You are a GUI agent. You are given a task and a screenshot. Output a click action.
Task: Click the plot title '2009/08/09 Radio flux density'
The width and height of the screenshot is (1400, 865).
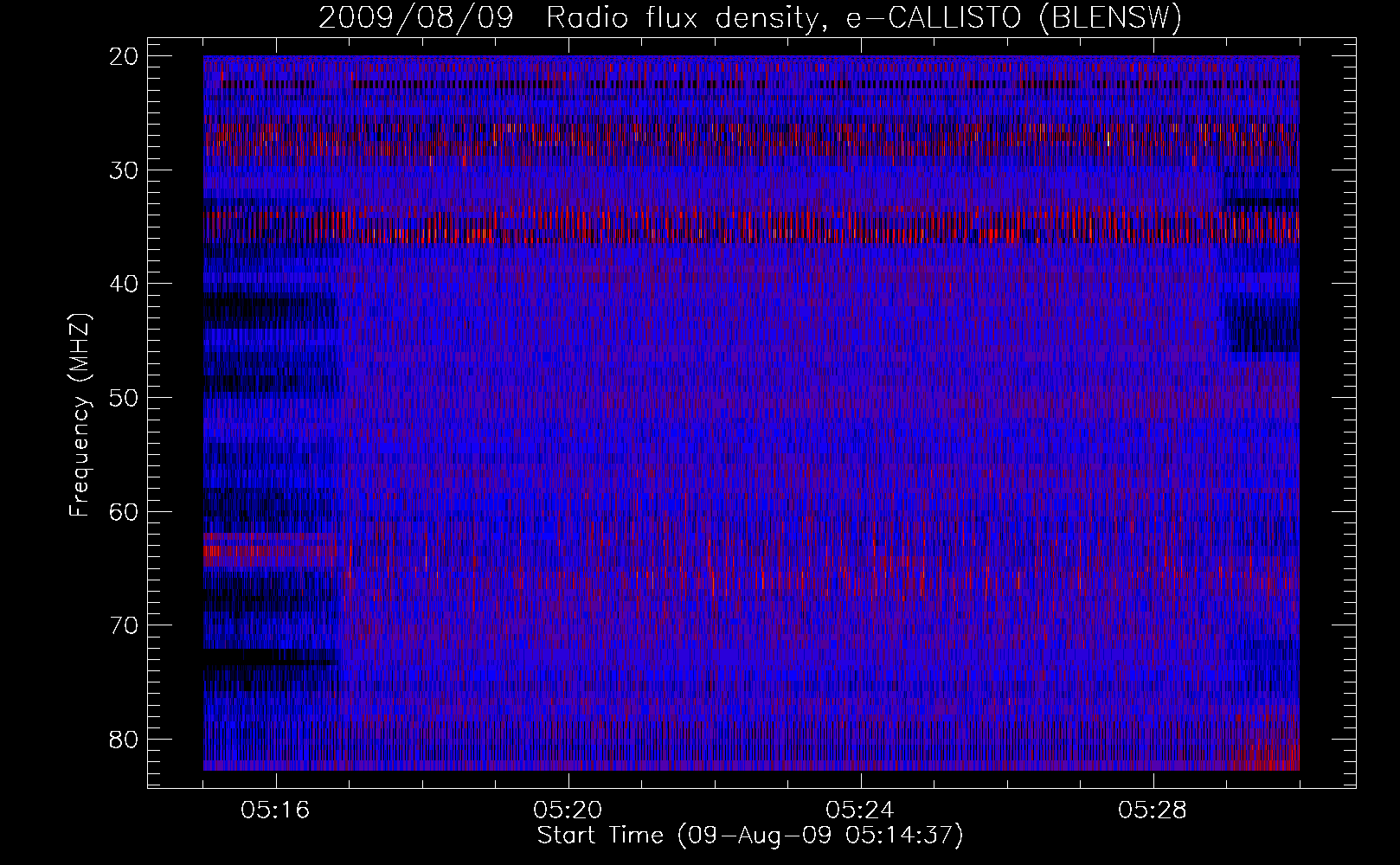(750, 18)
